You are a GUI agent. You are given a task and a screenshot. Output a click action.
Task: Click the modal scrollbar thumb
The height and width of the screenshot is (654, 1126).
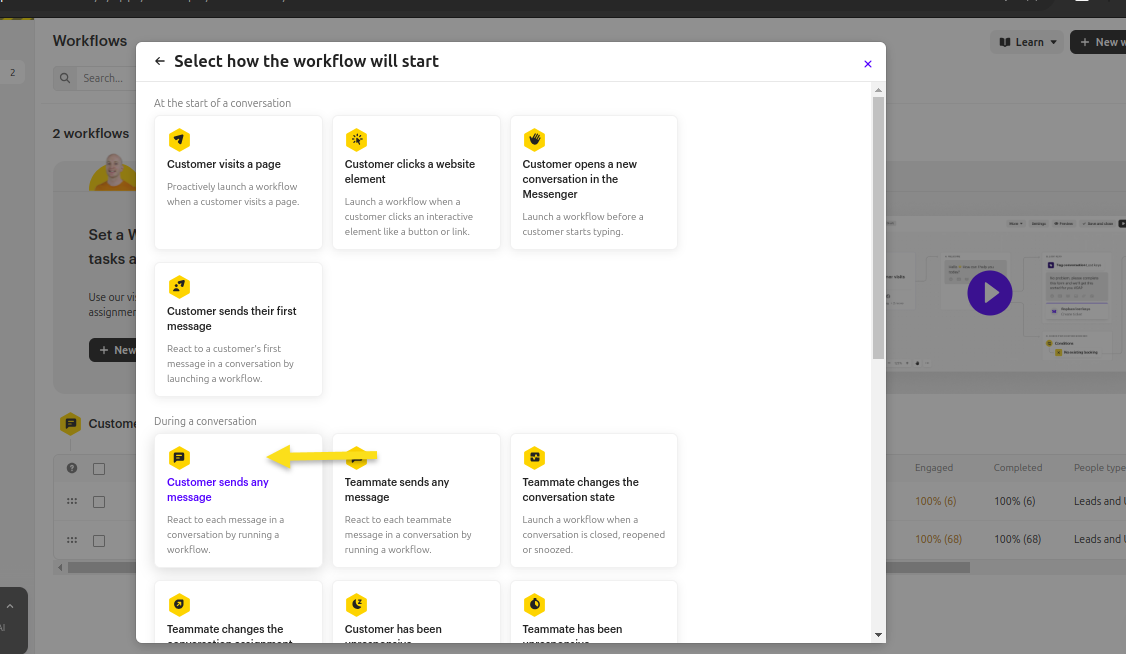coord(878,228)
